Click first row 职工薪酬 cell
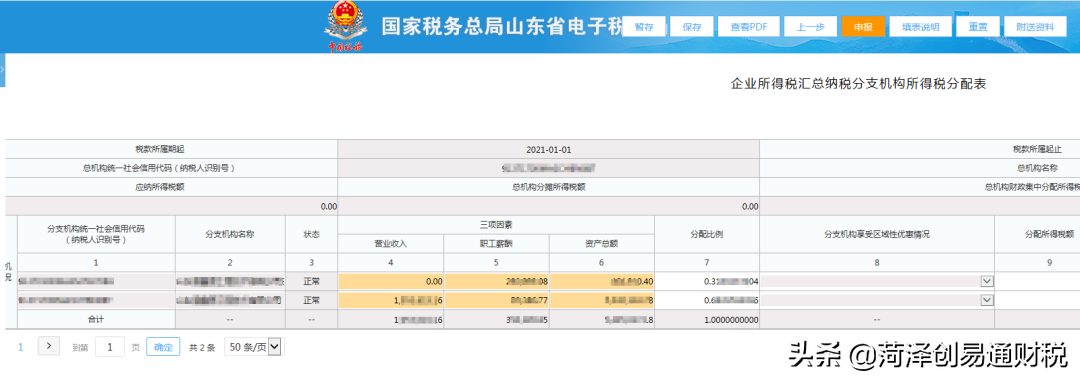 [x=497, y=281]
